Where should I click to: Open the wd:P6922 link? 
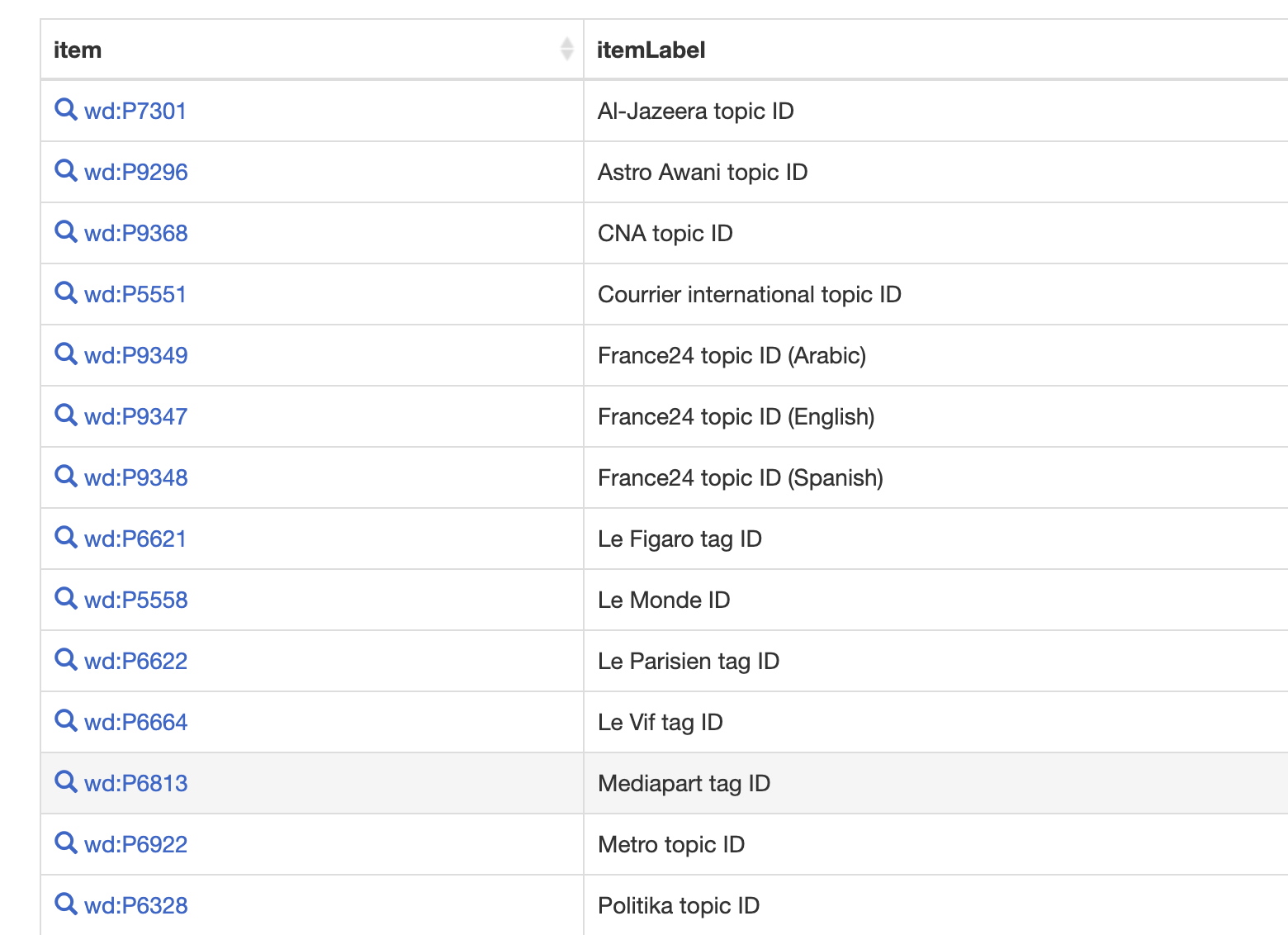click(135, 844)
